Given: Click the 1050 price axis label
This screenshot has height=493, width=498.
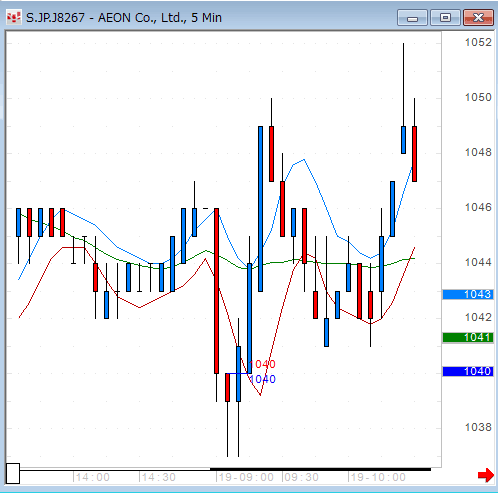Looking at the screenshot, I should (x=478, y=97).
